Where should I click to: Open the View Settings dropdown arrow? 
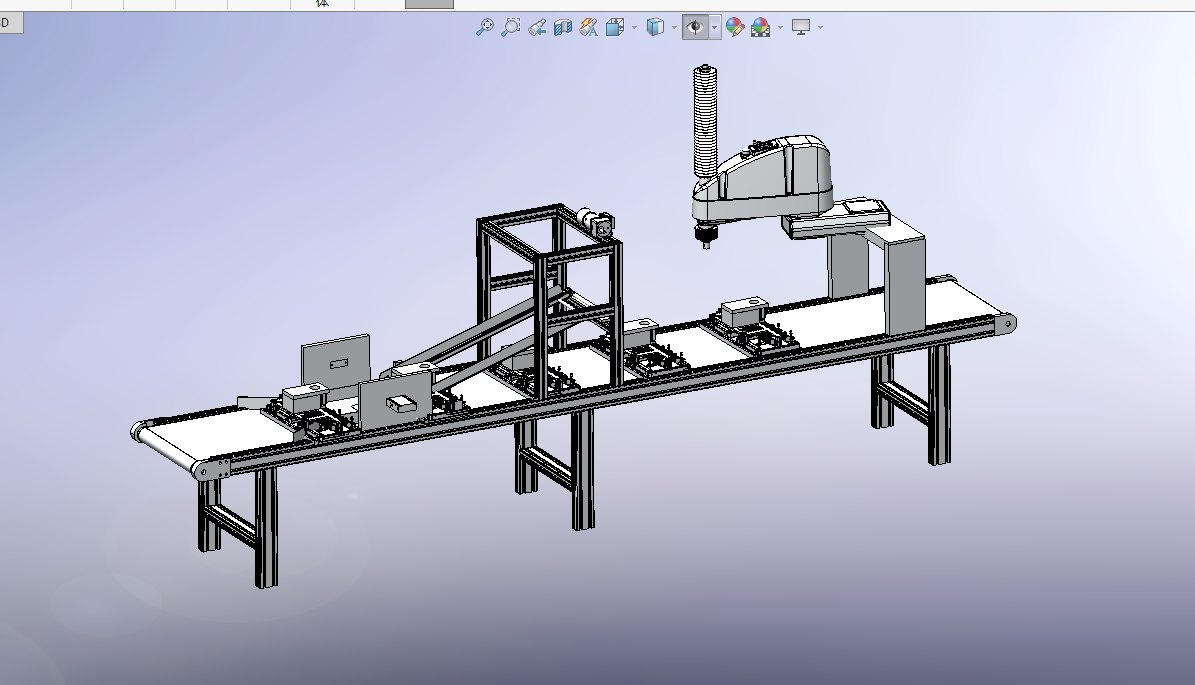(x=820, y=28)
